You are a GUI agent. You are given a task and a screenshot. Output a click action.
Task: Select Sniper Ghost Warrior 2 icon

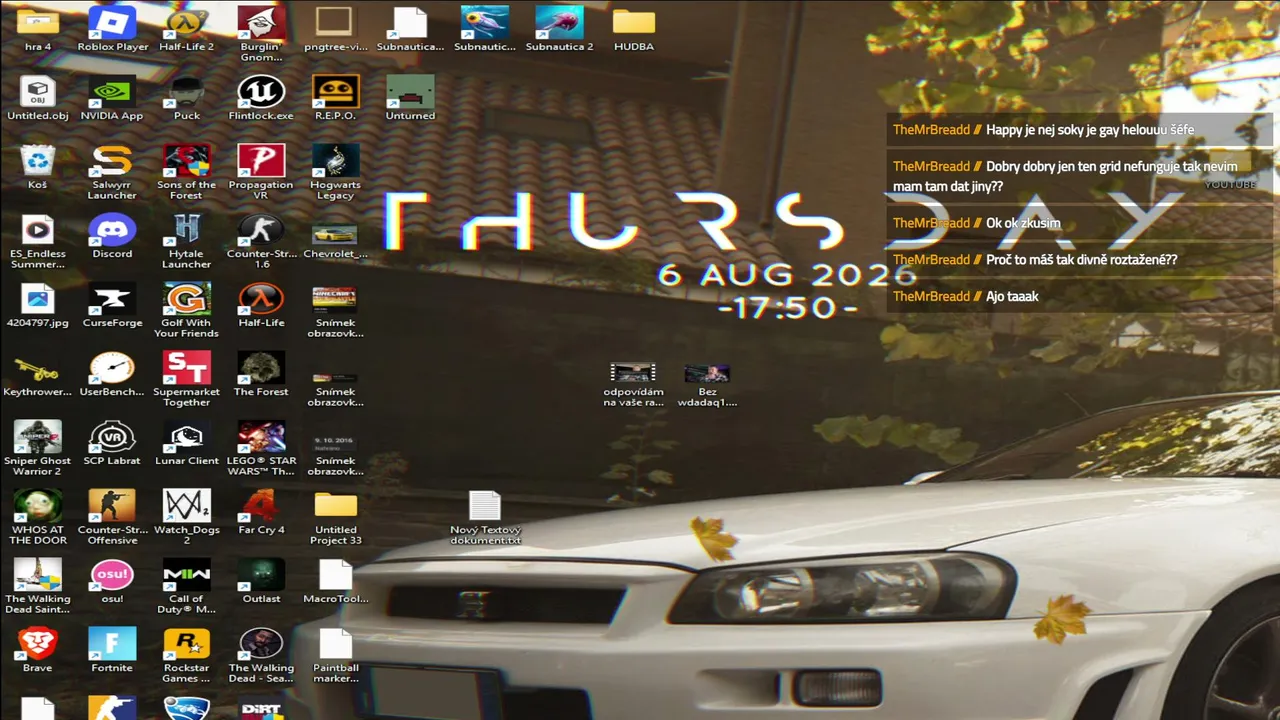tap(38, 448)
